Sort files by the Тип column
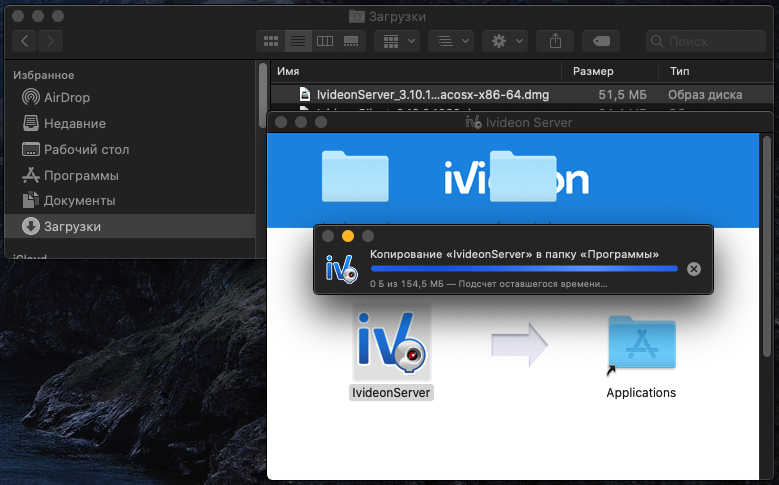779x485 pixels. 716,72
